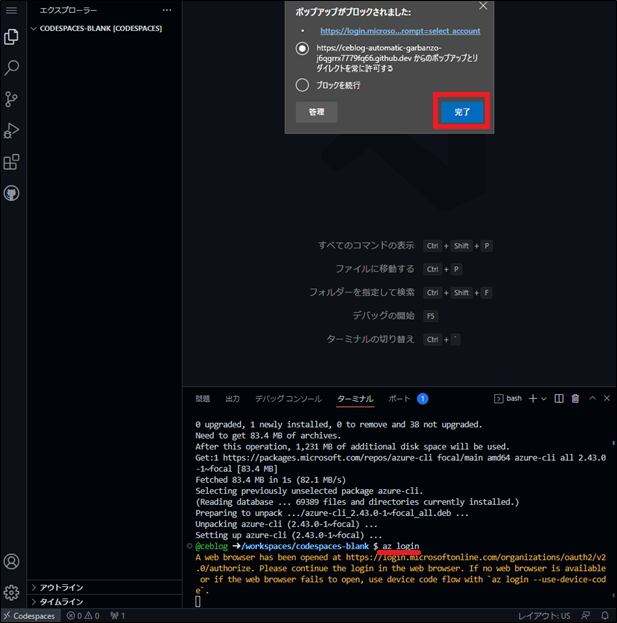Switch to the デバッグ コンソール tab
This screenshot has height=623, width=617.
[x=288, y=399]
